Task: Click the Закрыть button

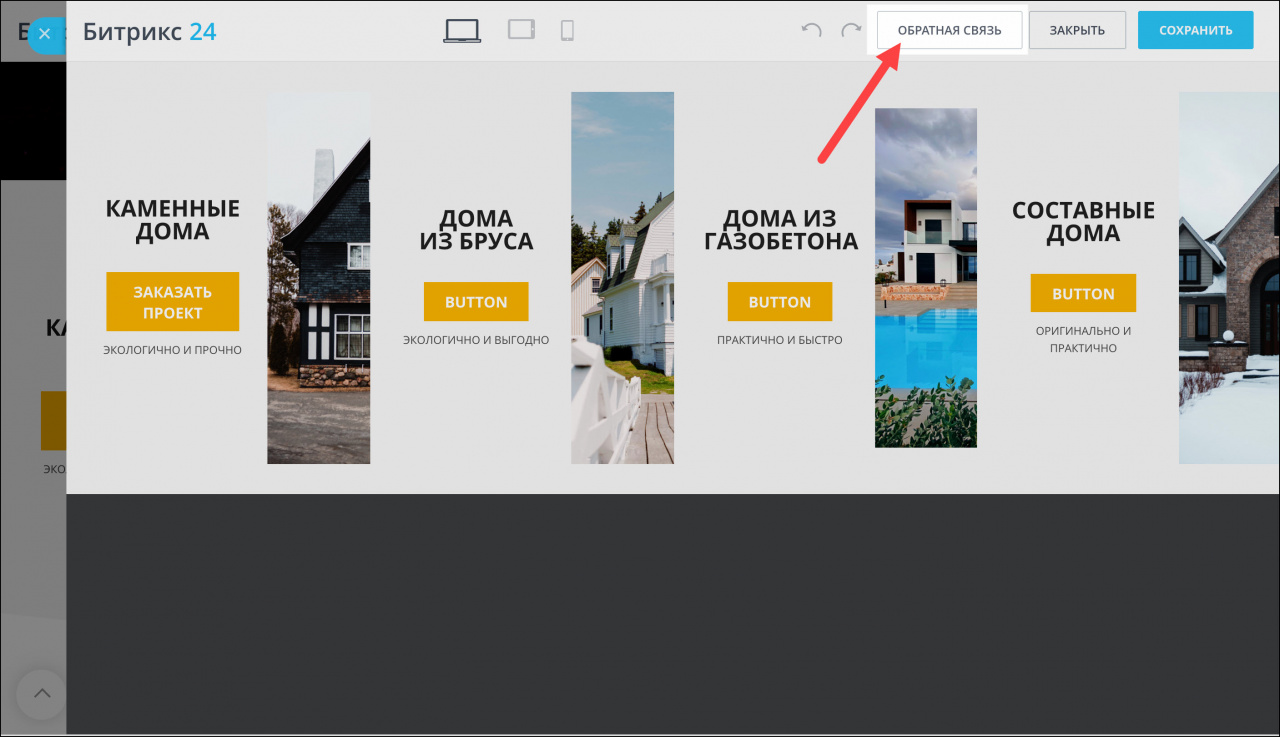Action: tap(1077, 30)
